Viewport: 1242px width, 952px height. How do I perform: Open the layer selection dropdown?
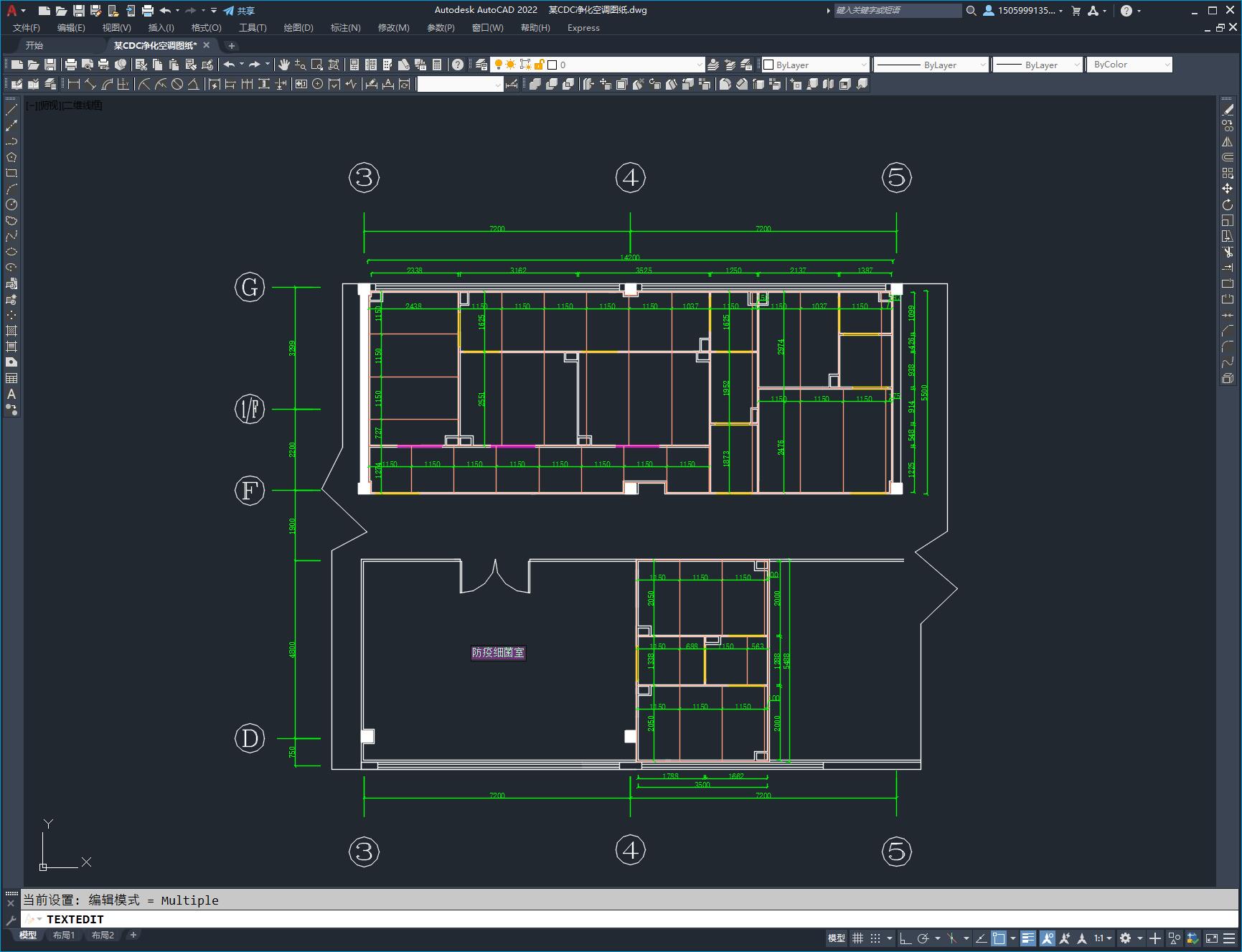(598, 65)
